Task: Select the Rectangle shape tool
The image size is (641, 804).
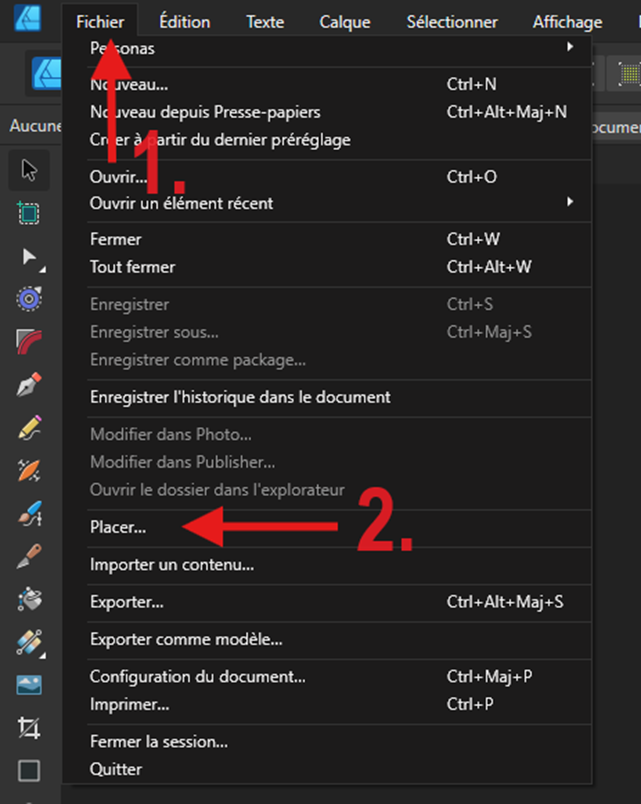Action: [29, 770]
